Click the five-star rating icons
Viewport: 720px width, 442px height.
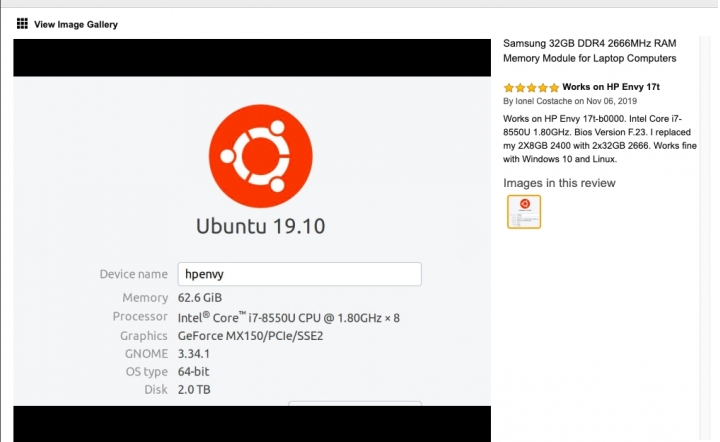[531, 87]
